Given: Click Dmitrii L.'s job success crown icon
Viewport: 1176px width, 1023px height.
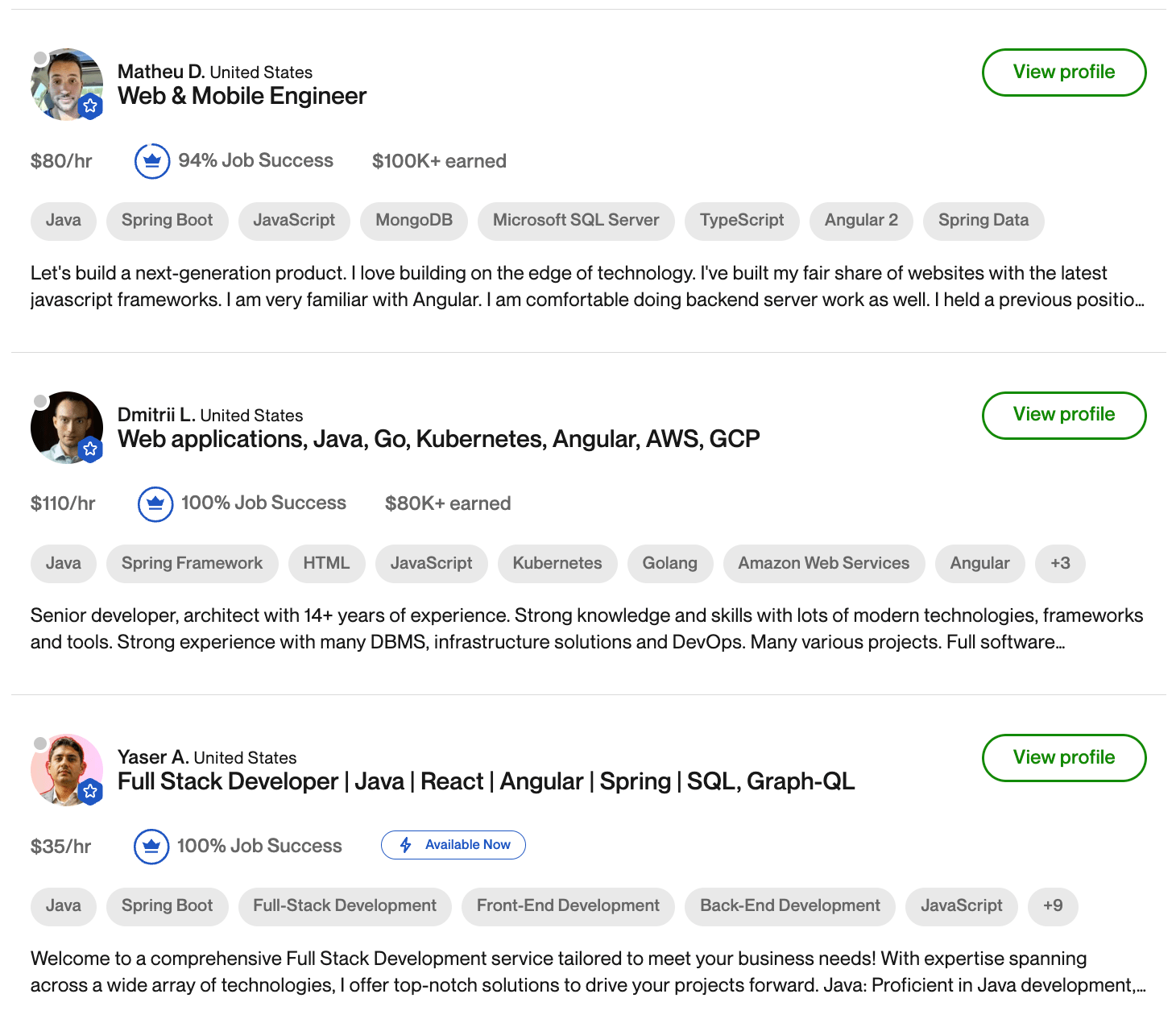Looking at the screenshot, I should [155, 504].
